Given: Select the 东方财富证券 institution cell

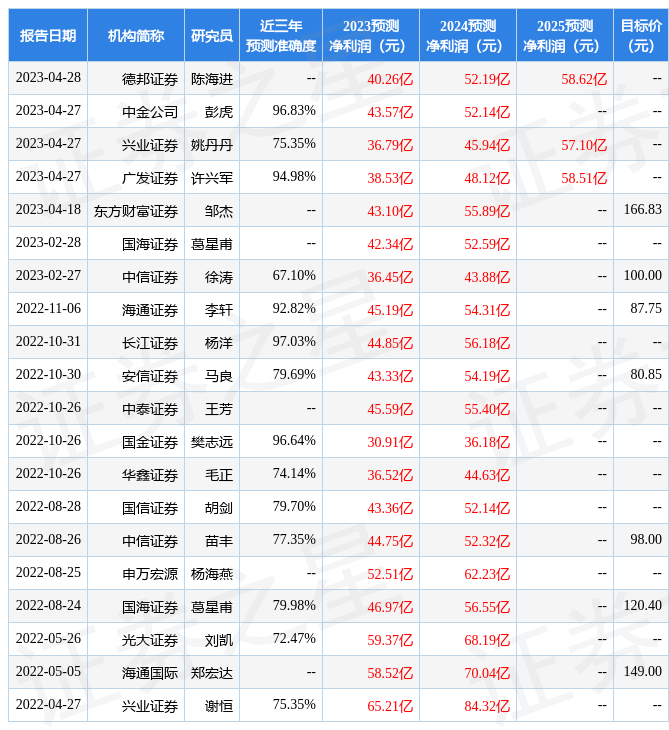Looking at the screenshot, I should [x=136, y=211].
